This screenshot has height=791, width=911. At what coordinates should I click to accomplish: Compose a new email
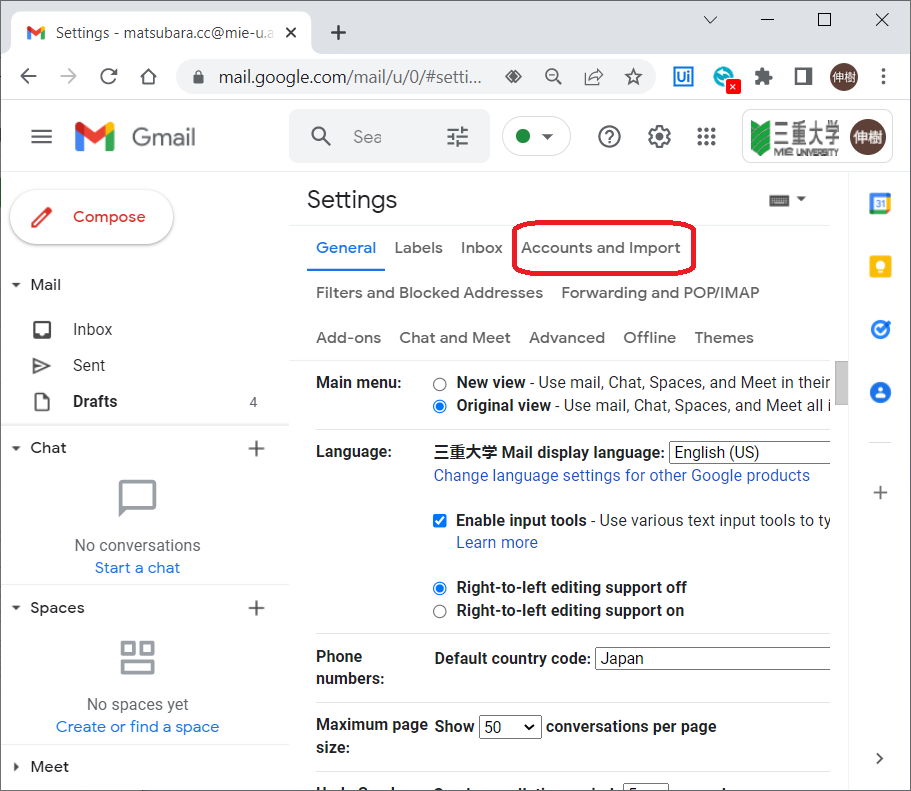[x=91, y=217]
